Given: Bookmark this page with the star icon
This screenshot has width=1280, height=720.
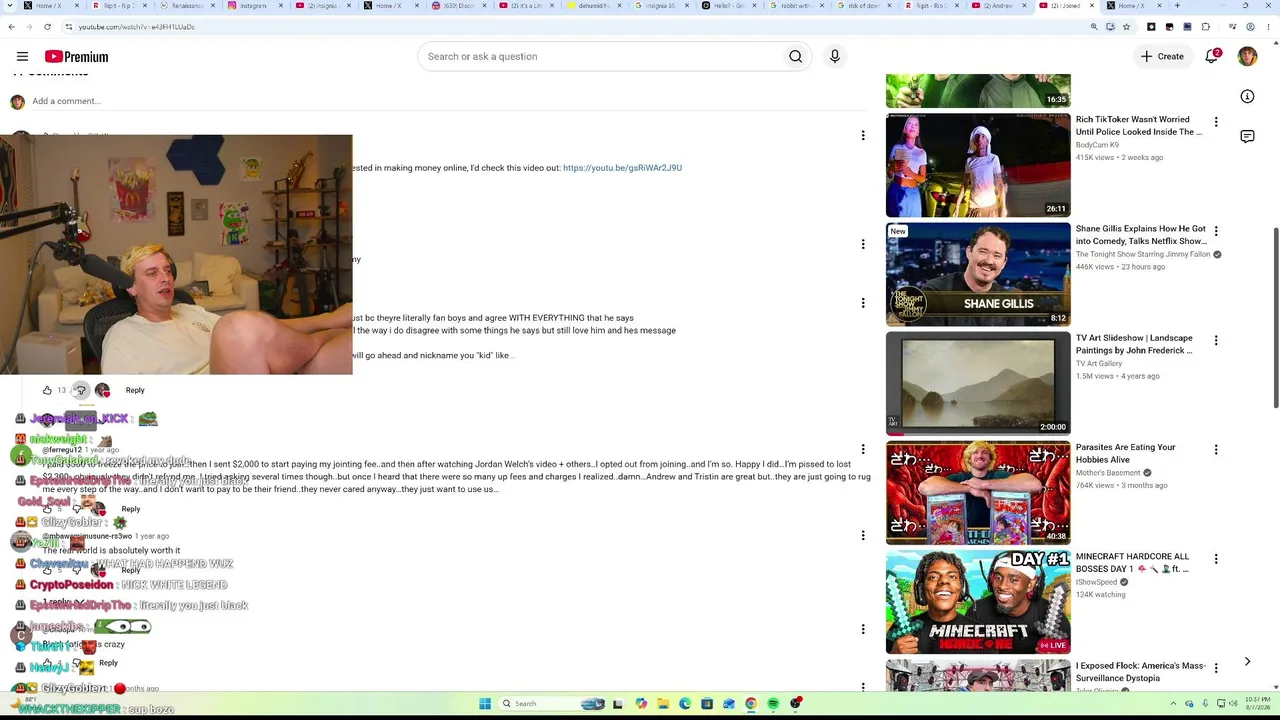Looking at the screenshot, I should tap(1126, 27).
